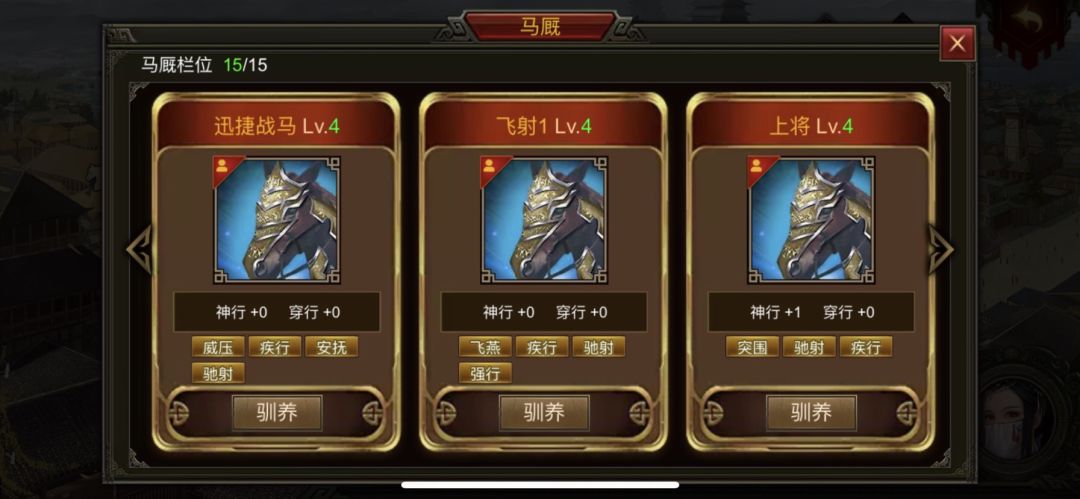Click 驯养 button under 飞射1
Screen dimensions: 1080x499
click(x=543, y=413)
